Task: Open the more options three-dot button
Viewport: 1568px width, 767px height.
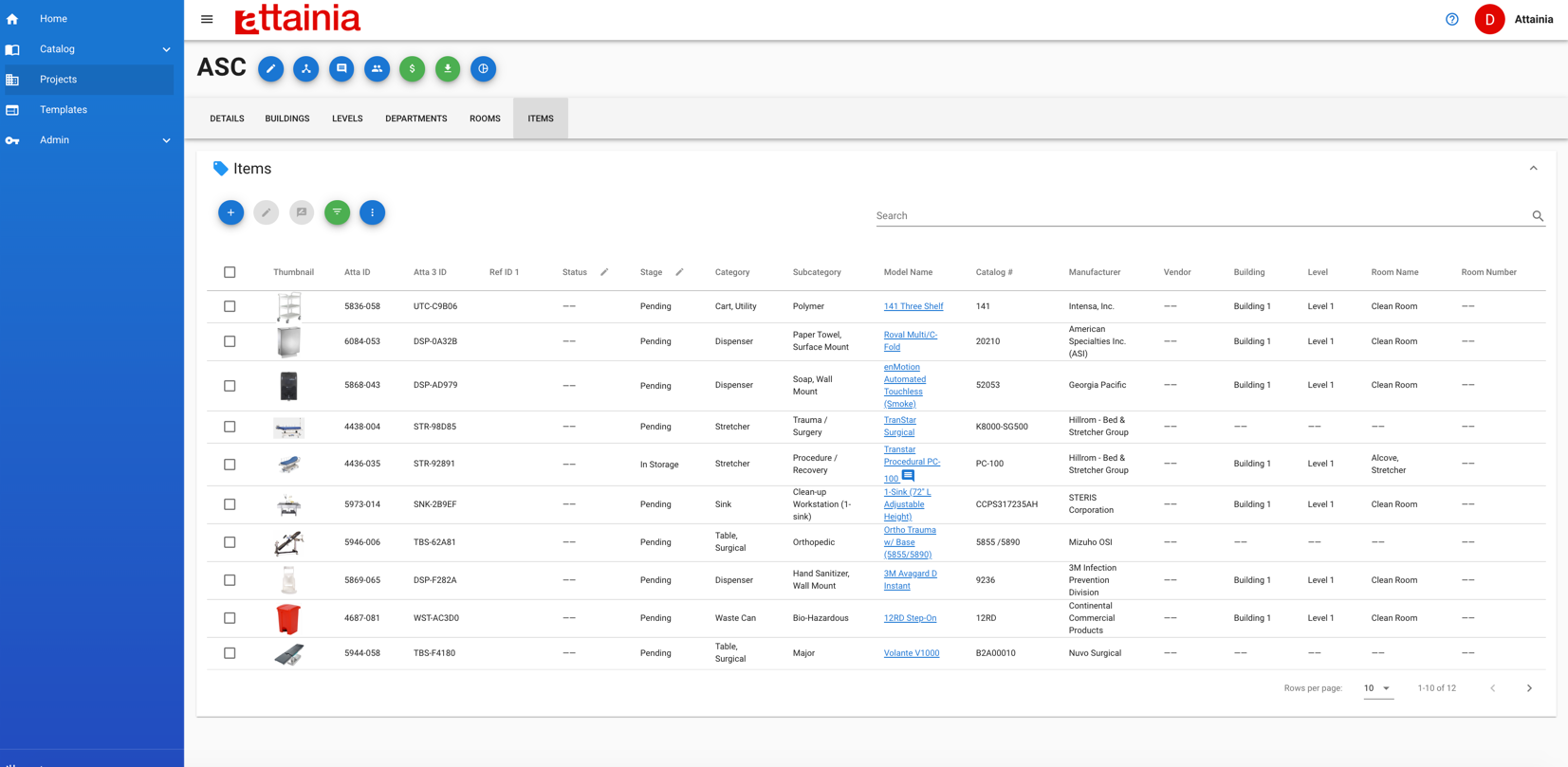Action: [372, 212]
